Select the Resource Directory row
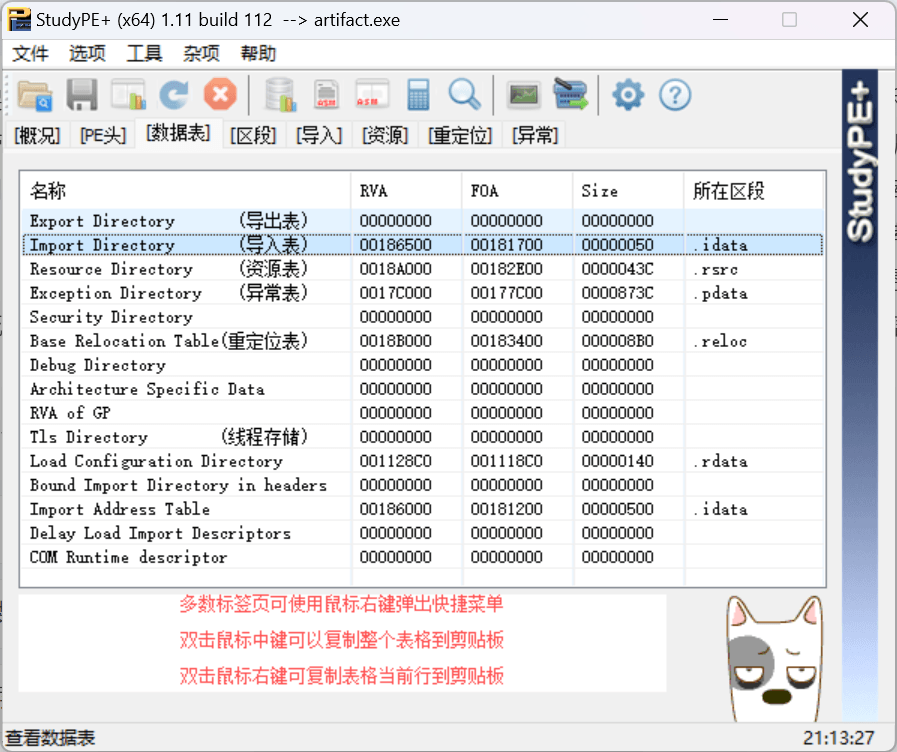This screenshot has width=897, height=752. tap(110, 269)
